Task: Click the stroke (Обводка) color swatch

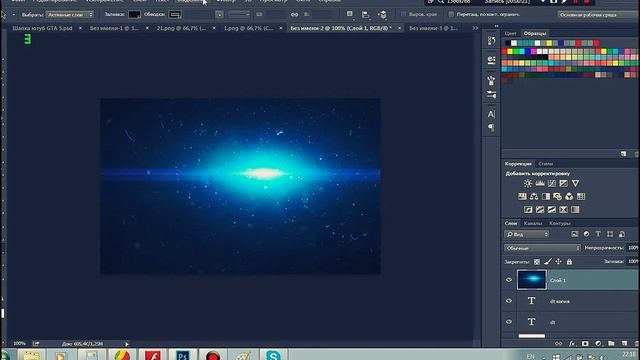Action: pos(175,15)
